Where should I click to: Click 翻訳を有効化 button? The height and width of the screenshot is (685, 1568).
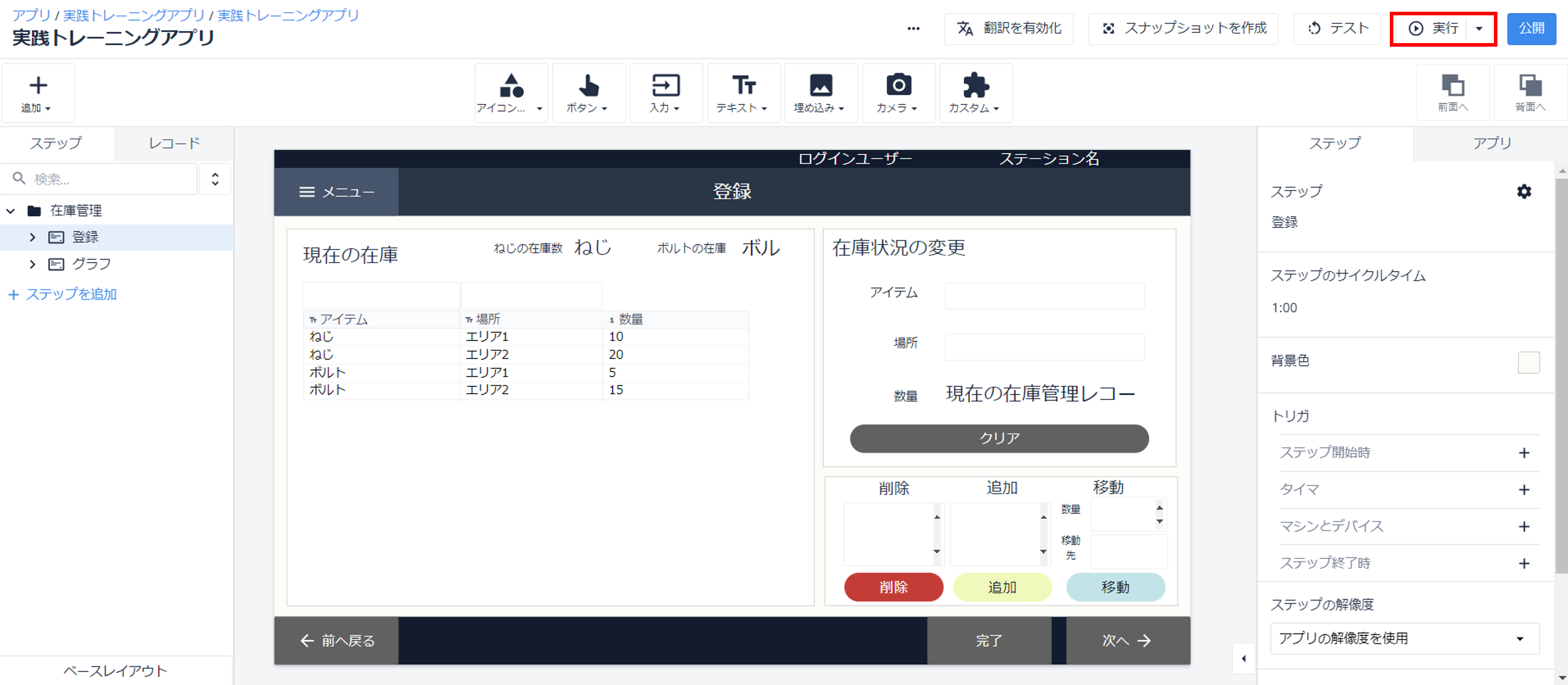(1009, 28)
